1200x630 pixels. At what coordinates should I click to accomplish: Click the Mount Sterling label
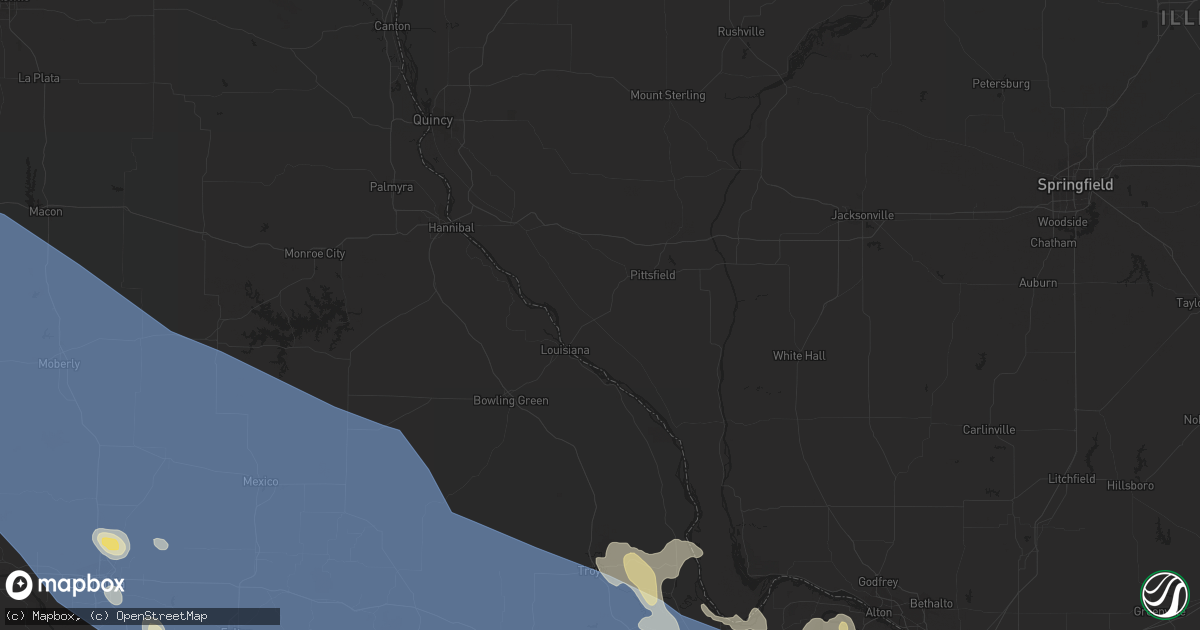click(x=668, y=96)
